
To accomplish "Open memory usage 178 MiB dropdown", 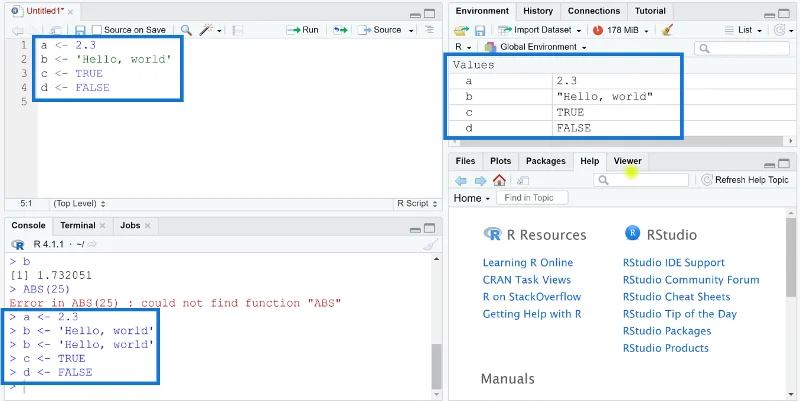I will tap(621, 30).
